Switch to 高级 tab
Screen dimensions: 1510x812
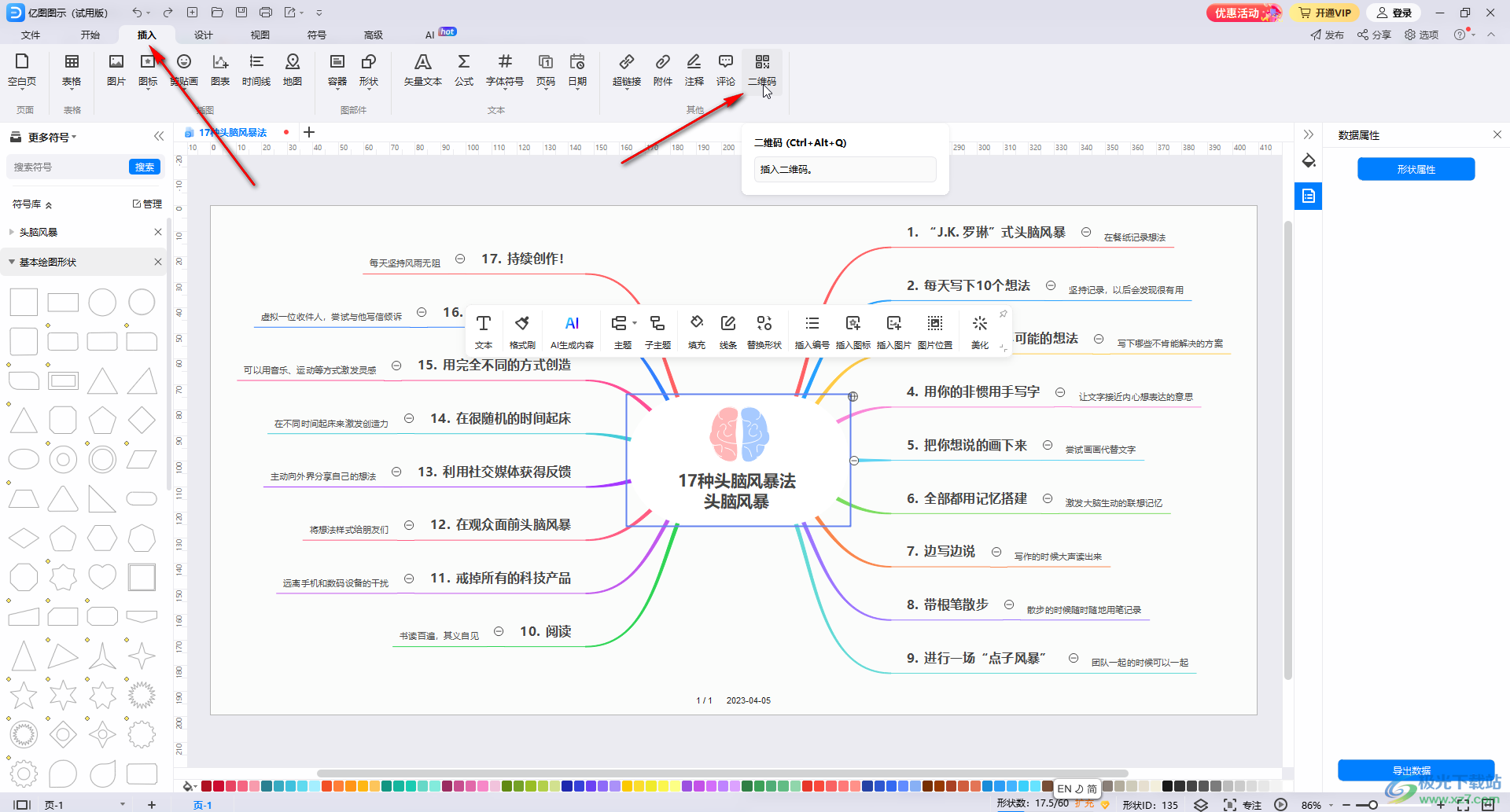pos(374,35)
